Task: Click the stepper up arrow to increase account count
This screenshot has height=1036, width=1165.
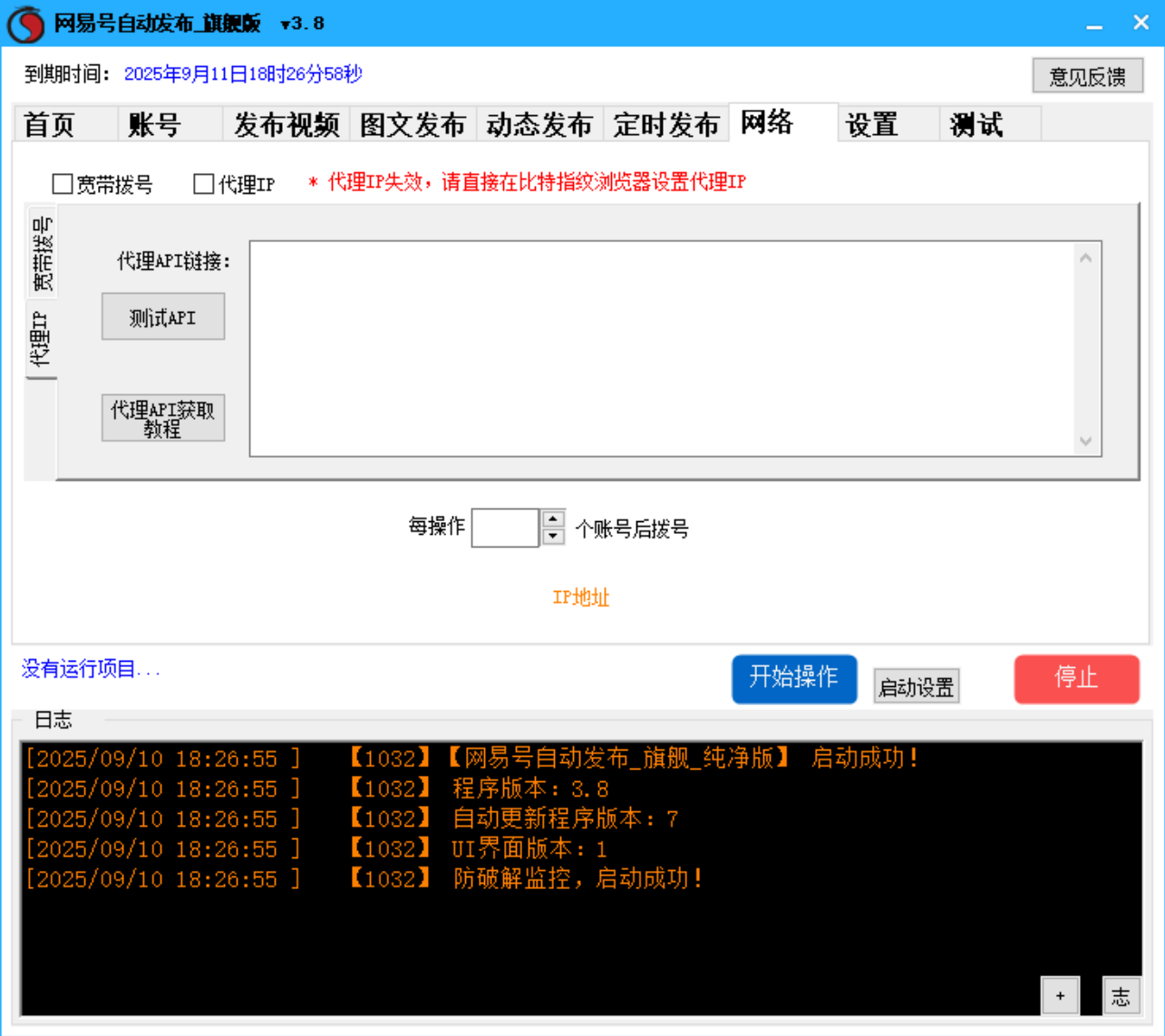Action: (551, 518)
